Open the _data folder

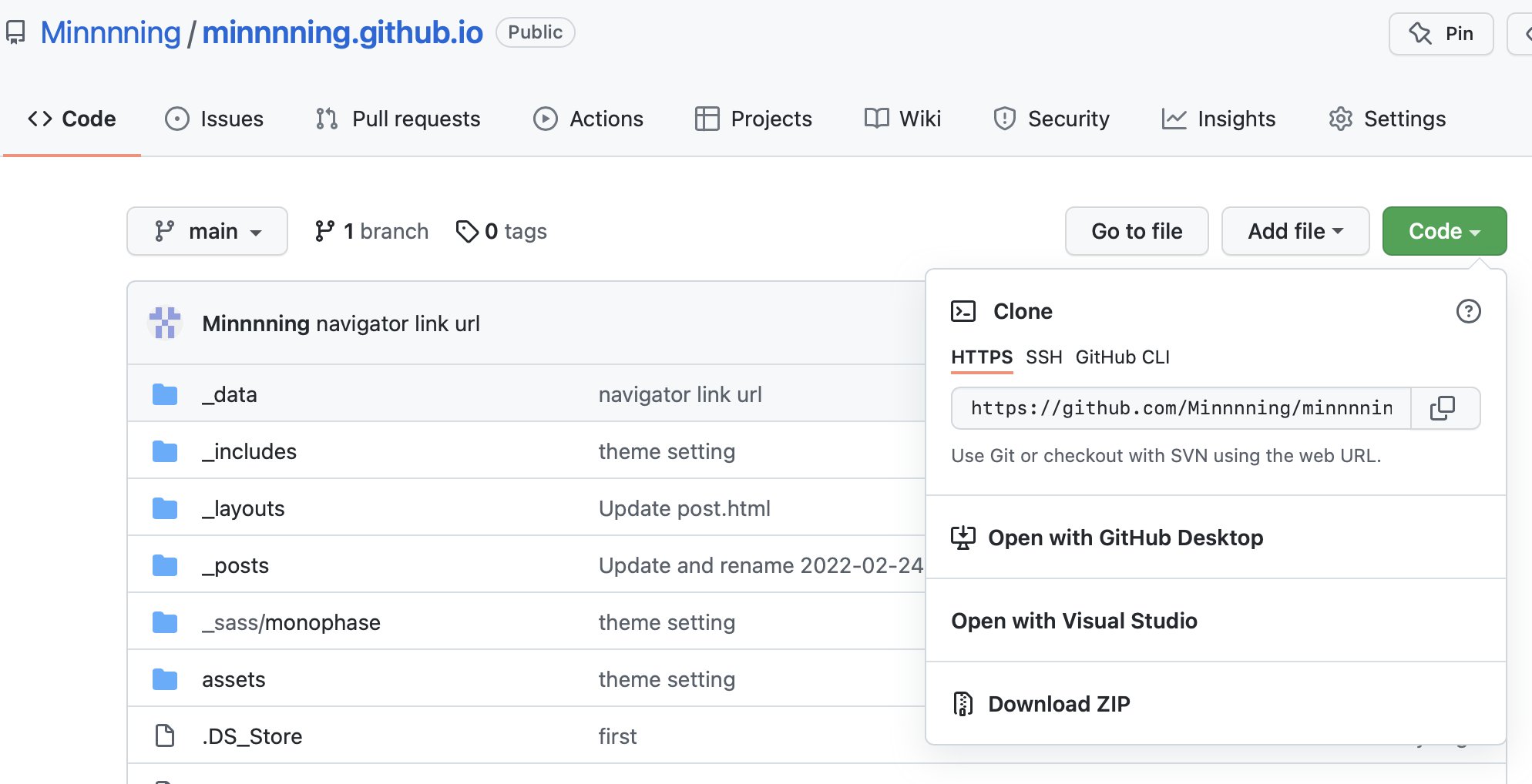(230, 394)
